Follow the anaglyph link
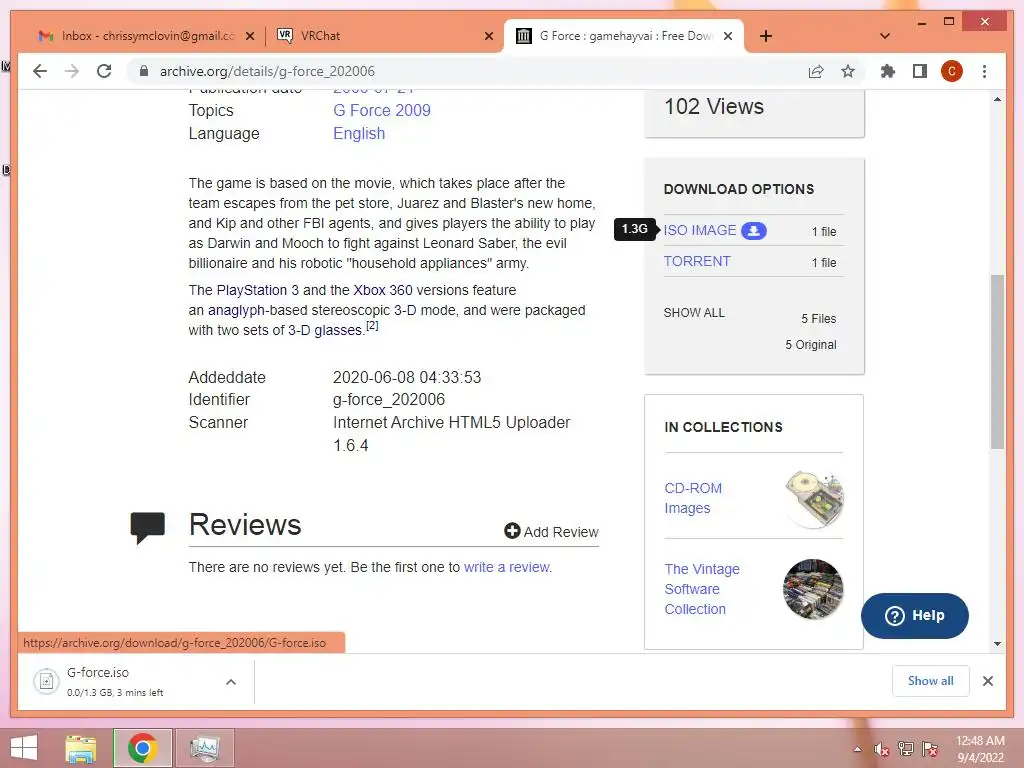 236,310
